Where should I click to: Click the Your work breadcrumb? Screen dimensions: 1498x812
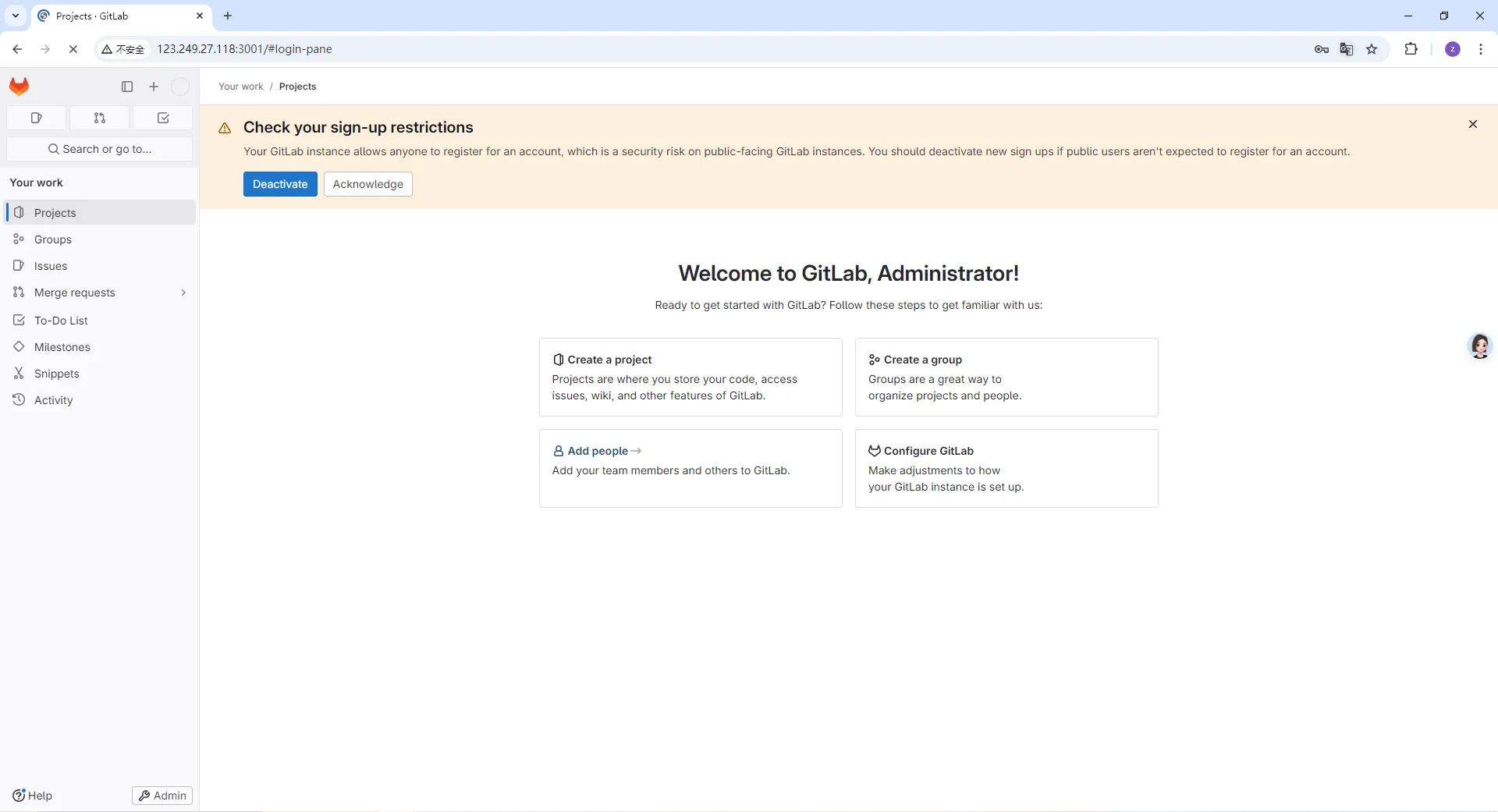[241, 87]
